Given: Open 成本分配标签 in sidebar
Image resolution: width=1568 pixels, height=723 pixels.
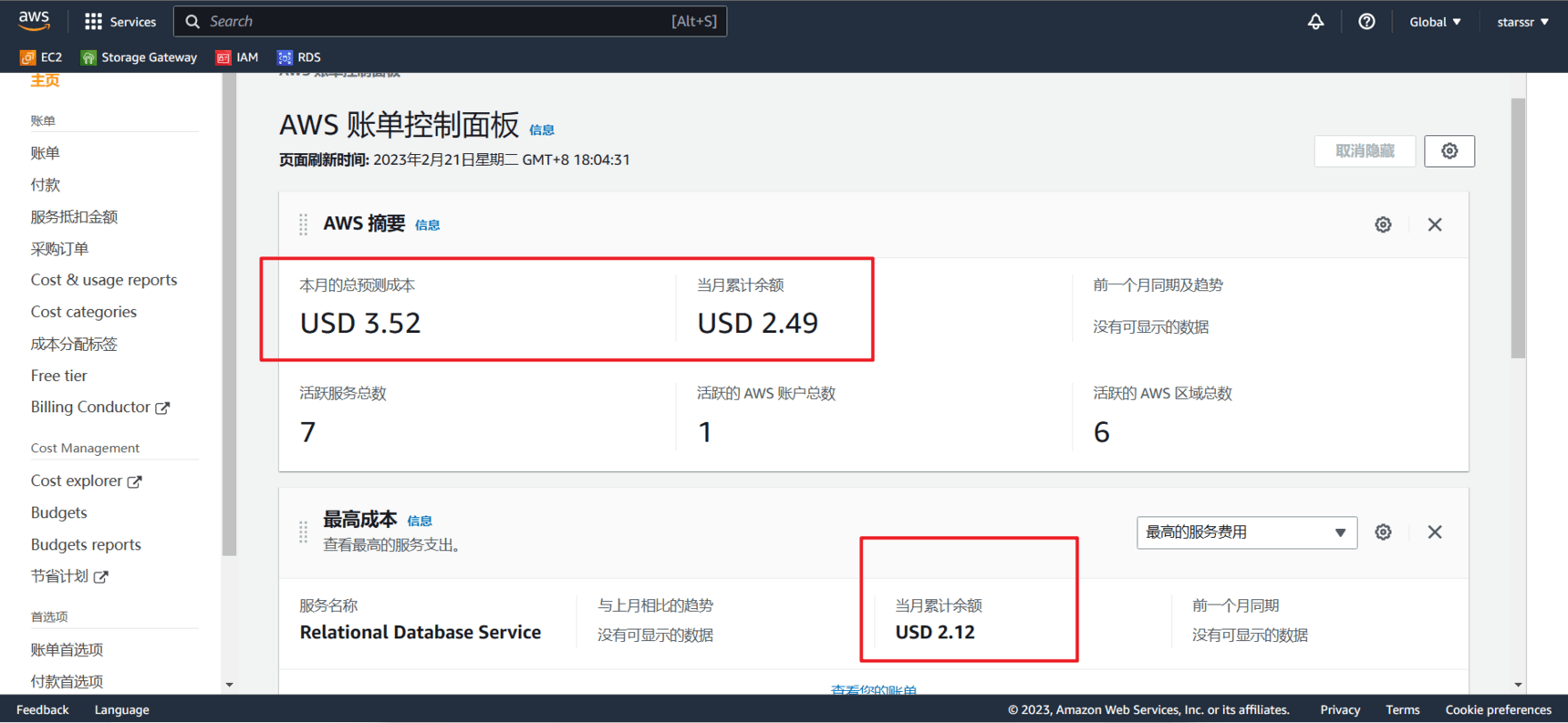Looking at the screenshot, I should pyautogui.click(x=74, y=344).
